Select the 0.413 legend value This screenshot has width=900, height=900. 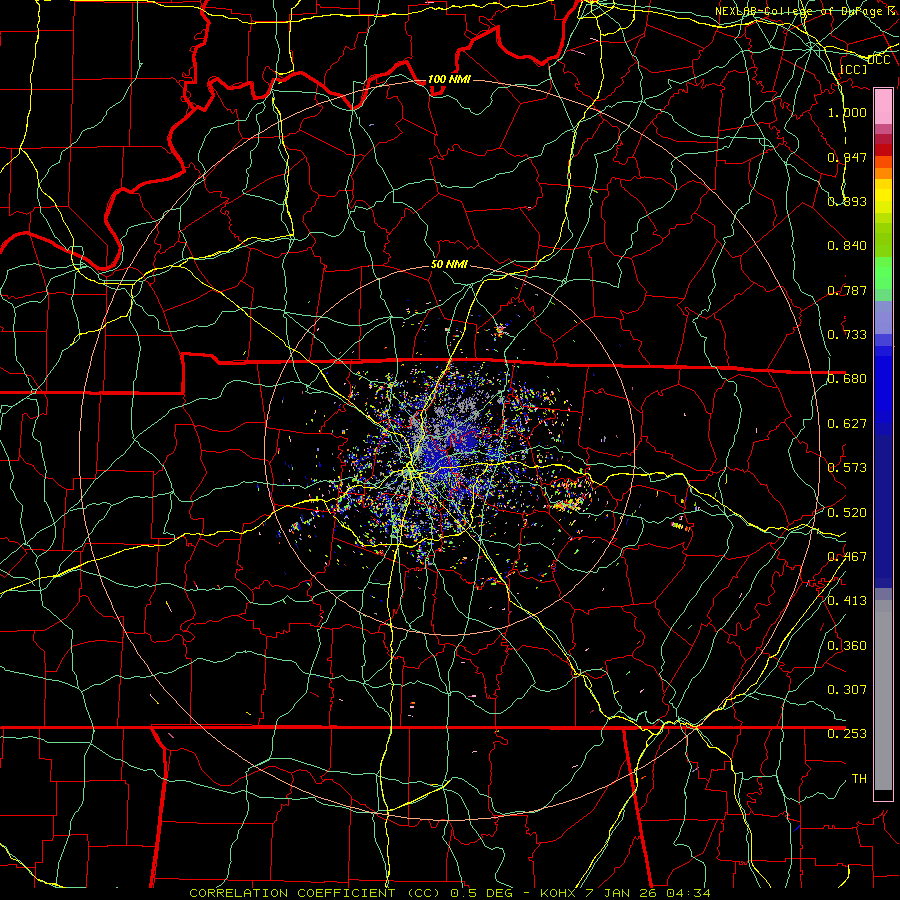(x=847, y=600)
